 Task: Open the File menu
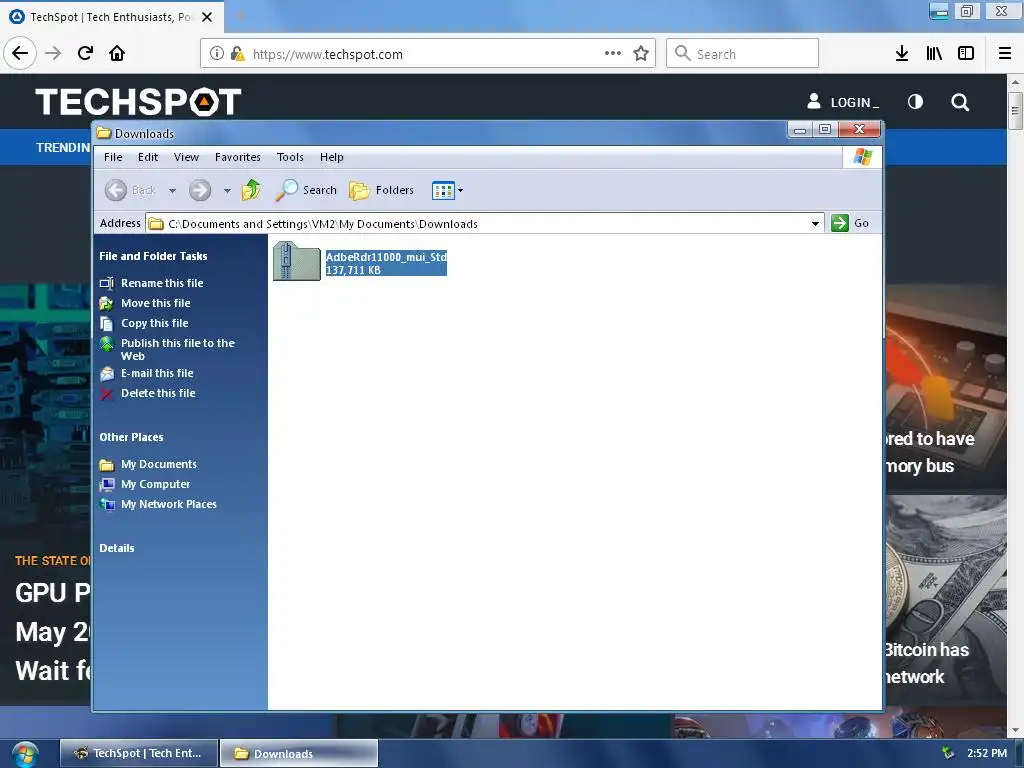[113, 157]
